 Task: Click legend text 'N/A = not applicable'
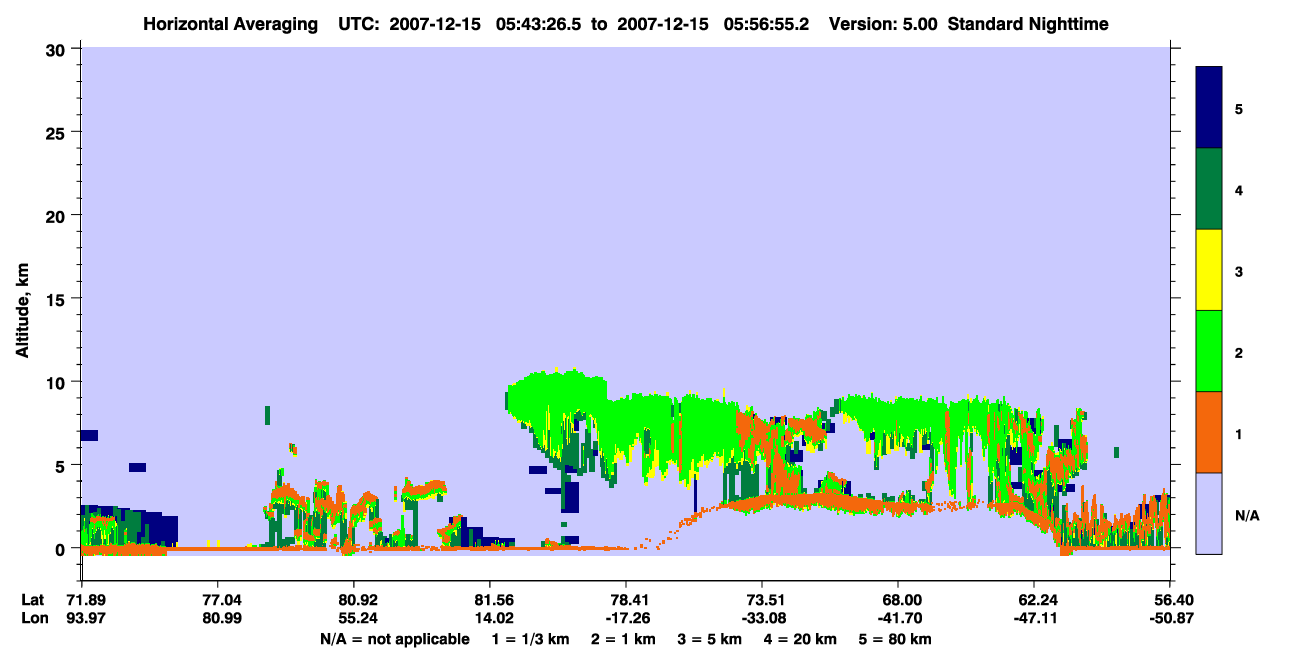point(394,639)
